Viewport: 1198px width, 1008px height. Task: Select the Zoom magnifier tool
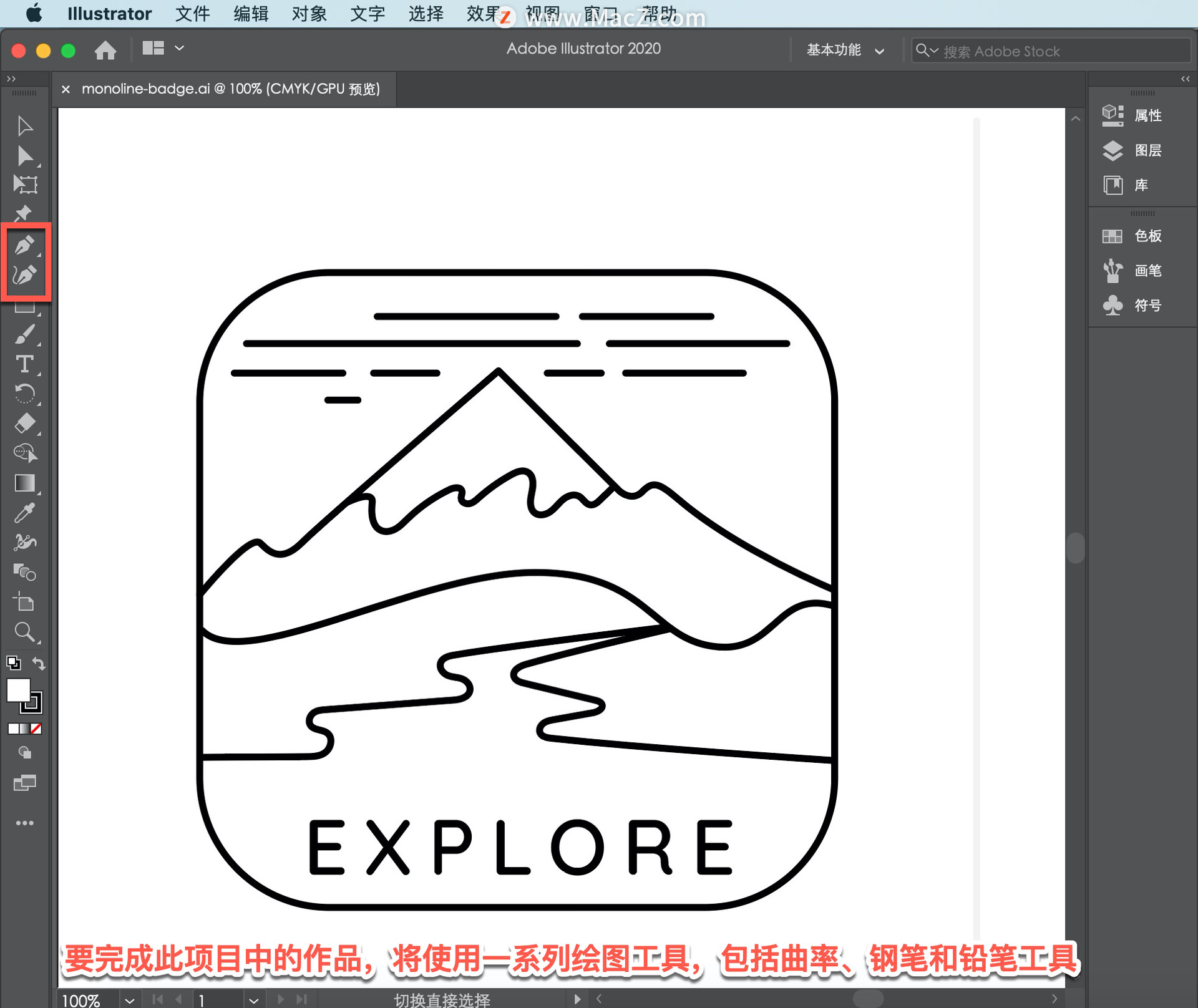pos(25,632)
